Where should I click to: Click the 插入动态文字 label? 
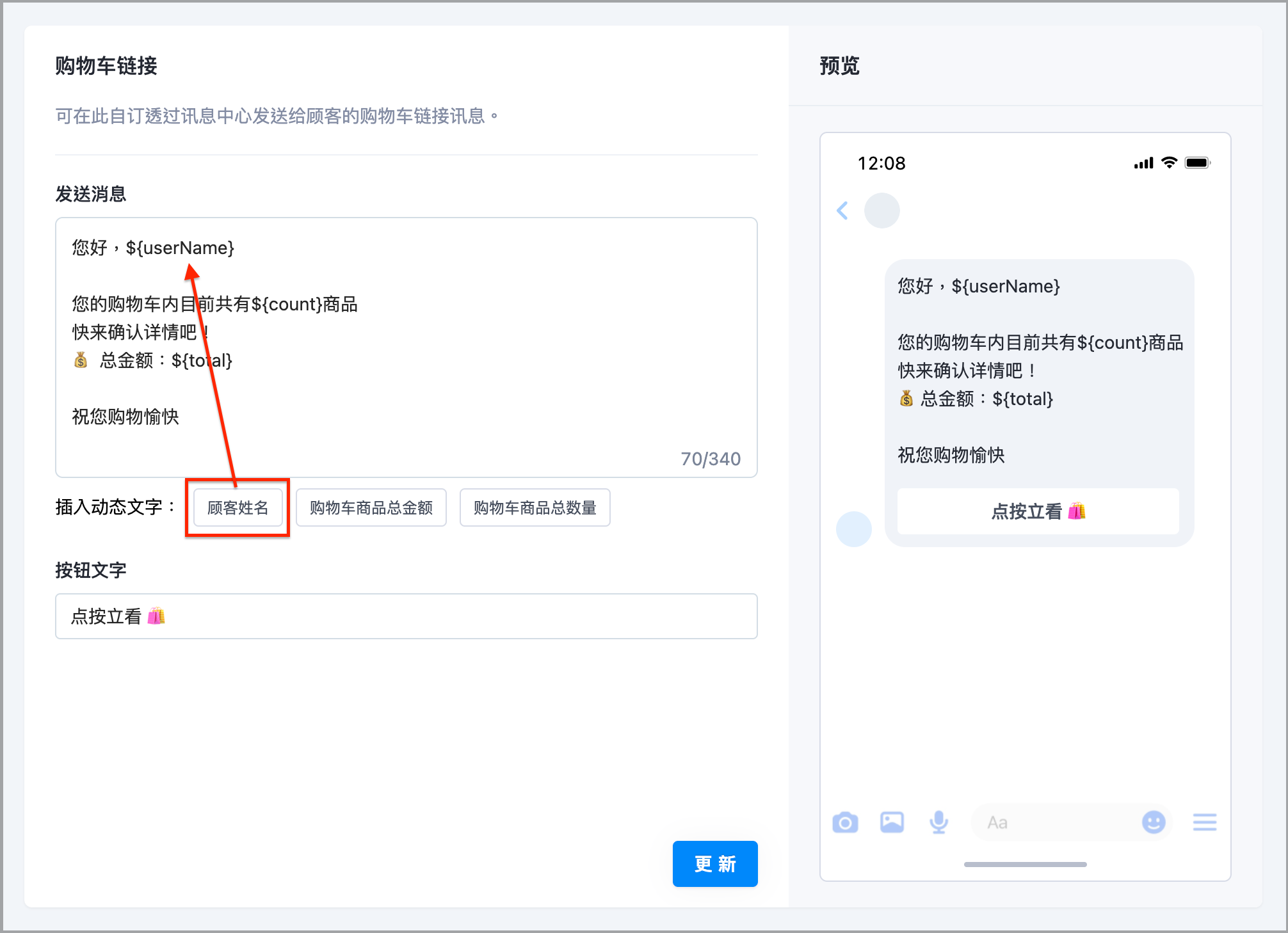pos(115,507)
